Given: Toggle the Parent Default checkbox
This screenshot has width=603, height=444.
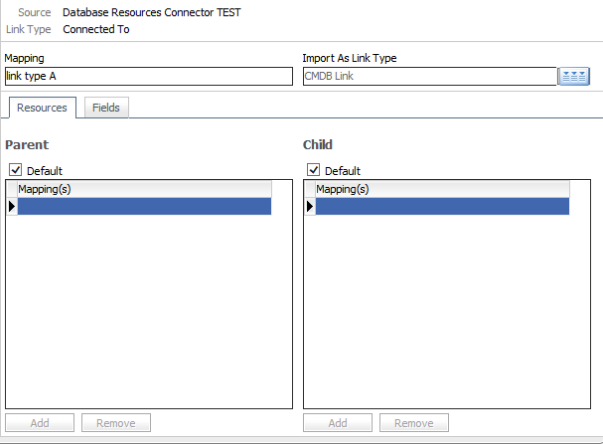Looking at the screenshot, I should coord(14,171).
